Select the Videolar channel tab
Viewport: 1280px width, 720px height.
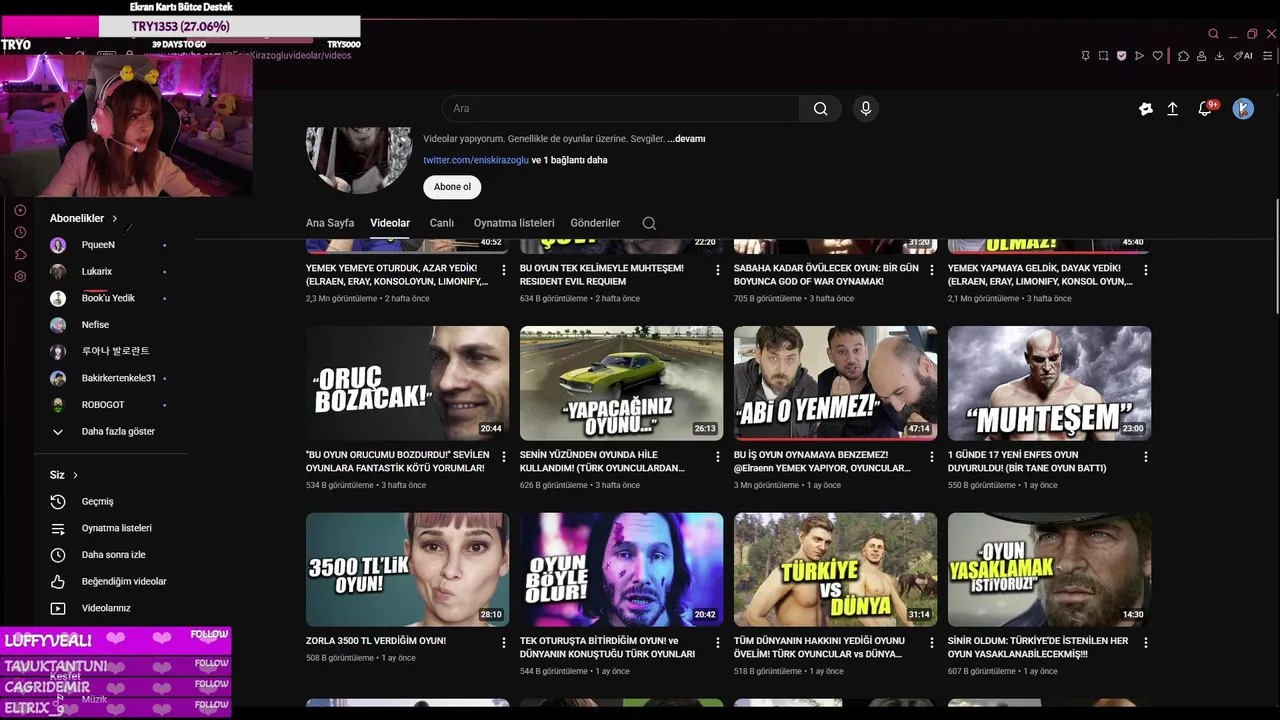[x=390, y=223]
